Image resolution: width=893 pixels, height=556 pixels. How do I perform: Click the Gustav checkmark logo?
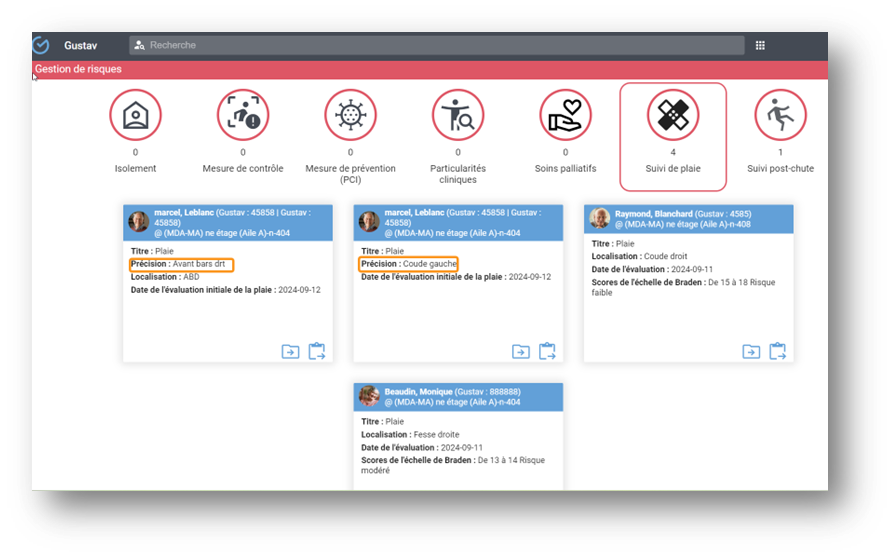point(40,45)
